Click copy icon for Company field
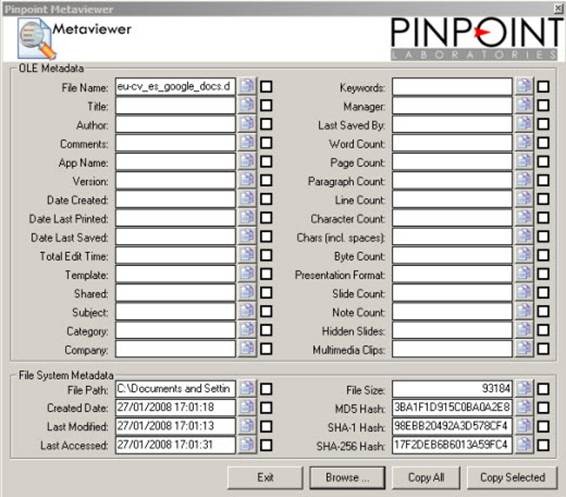 (x=247, y=349)
